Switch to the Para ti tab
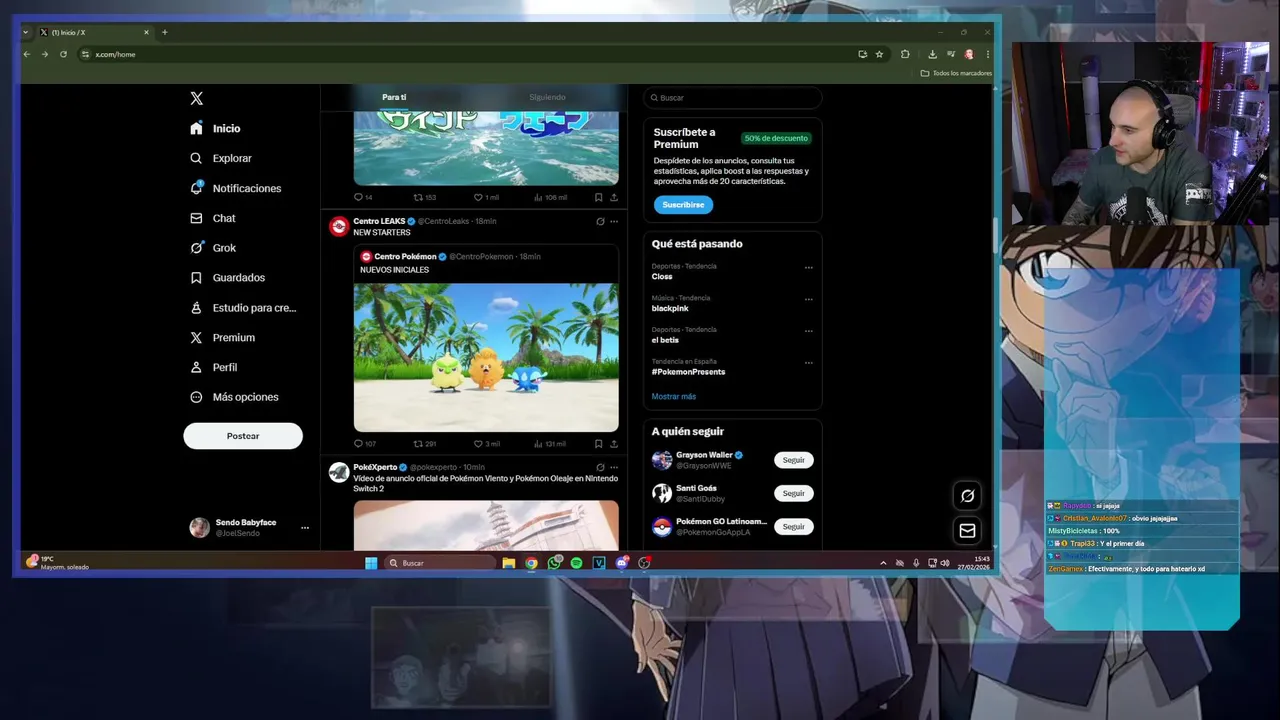1280x720 pixels. (x=394, y=97)
